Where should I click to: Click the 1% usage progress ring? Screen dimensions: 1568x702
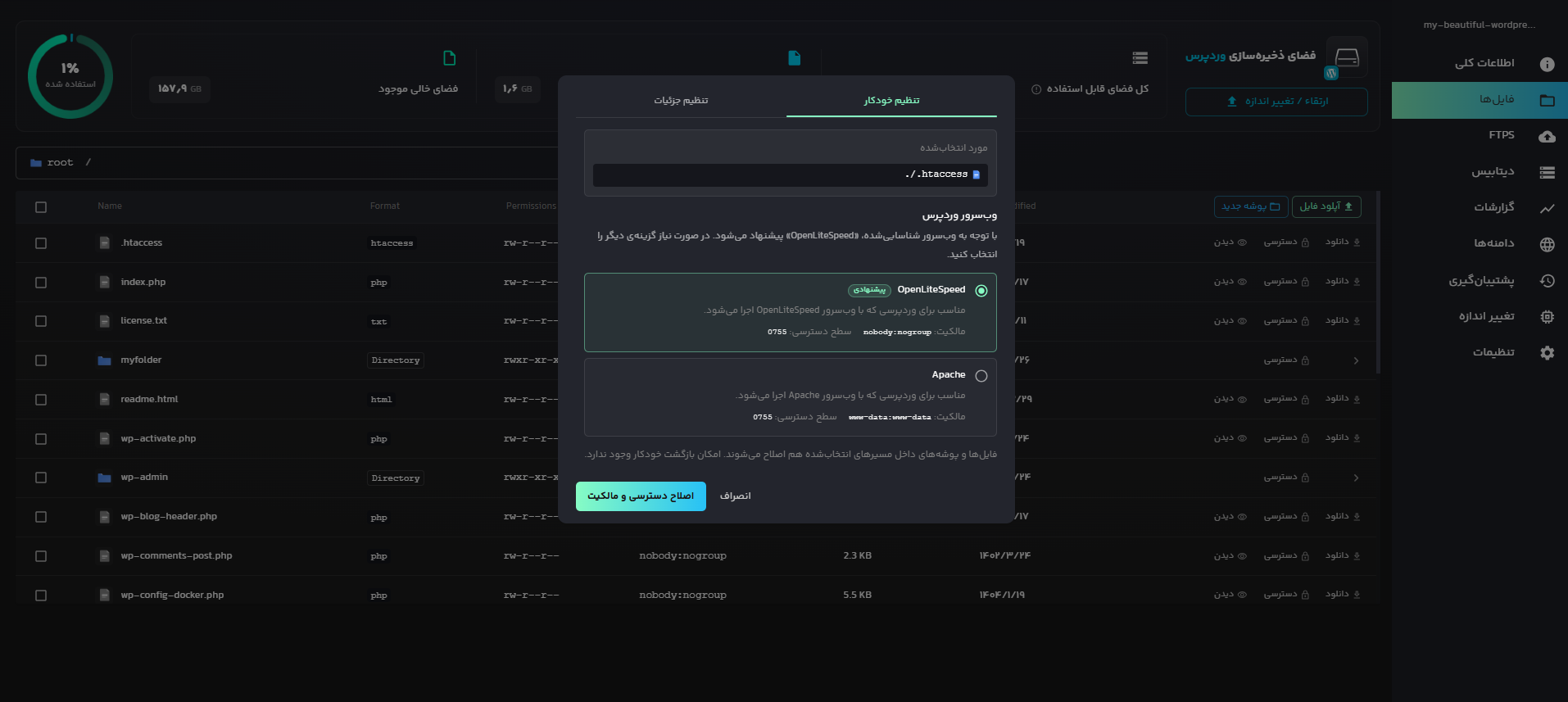click(70, 76)
